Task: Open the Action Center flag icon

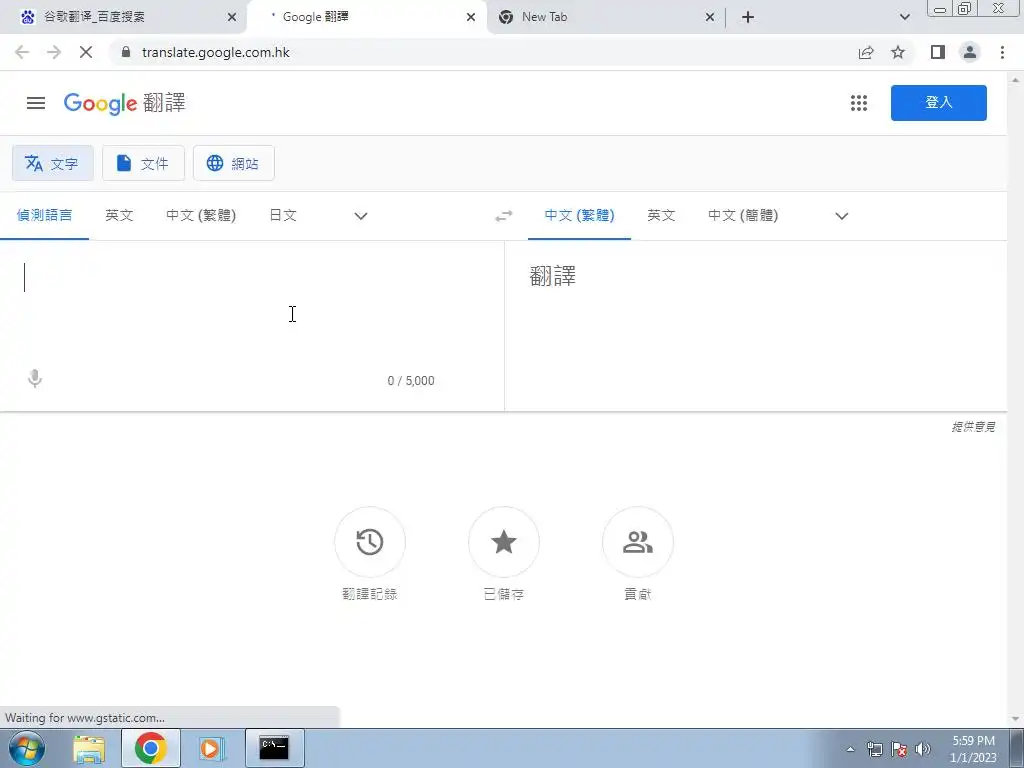Action: point(899,749)
